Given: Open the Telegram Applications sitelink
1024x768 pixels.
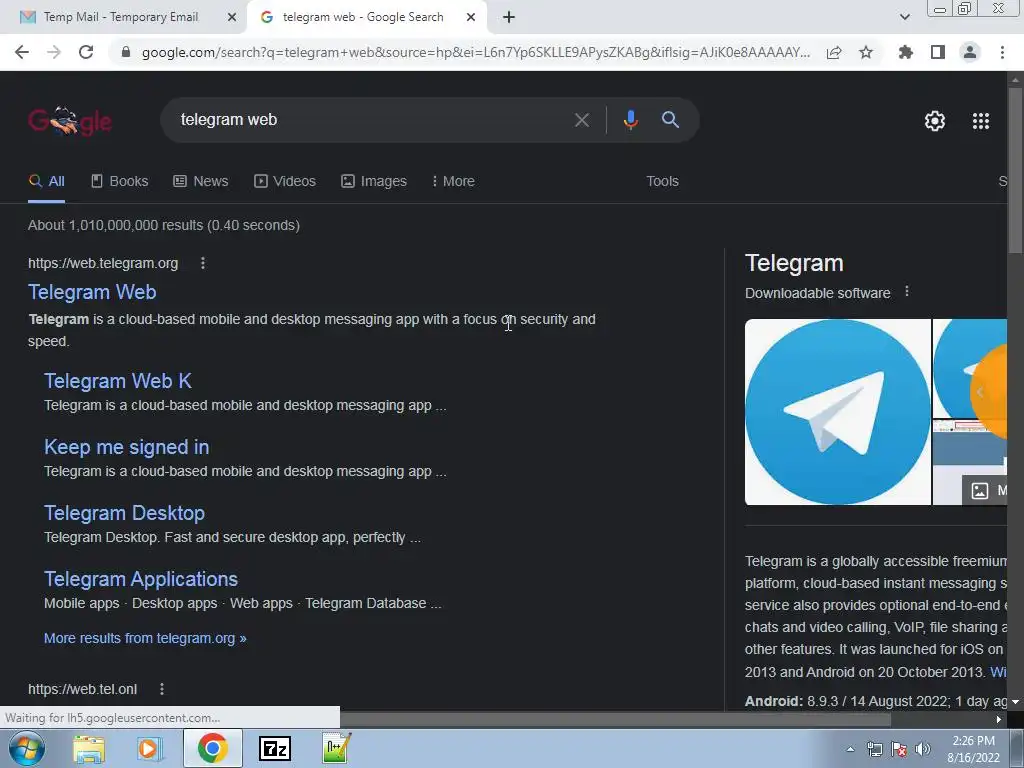Looking at the screenshot, I should (x=140, y=579).
